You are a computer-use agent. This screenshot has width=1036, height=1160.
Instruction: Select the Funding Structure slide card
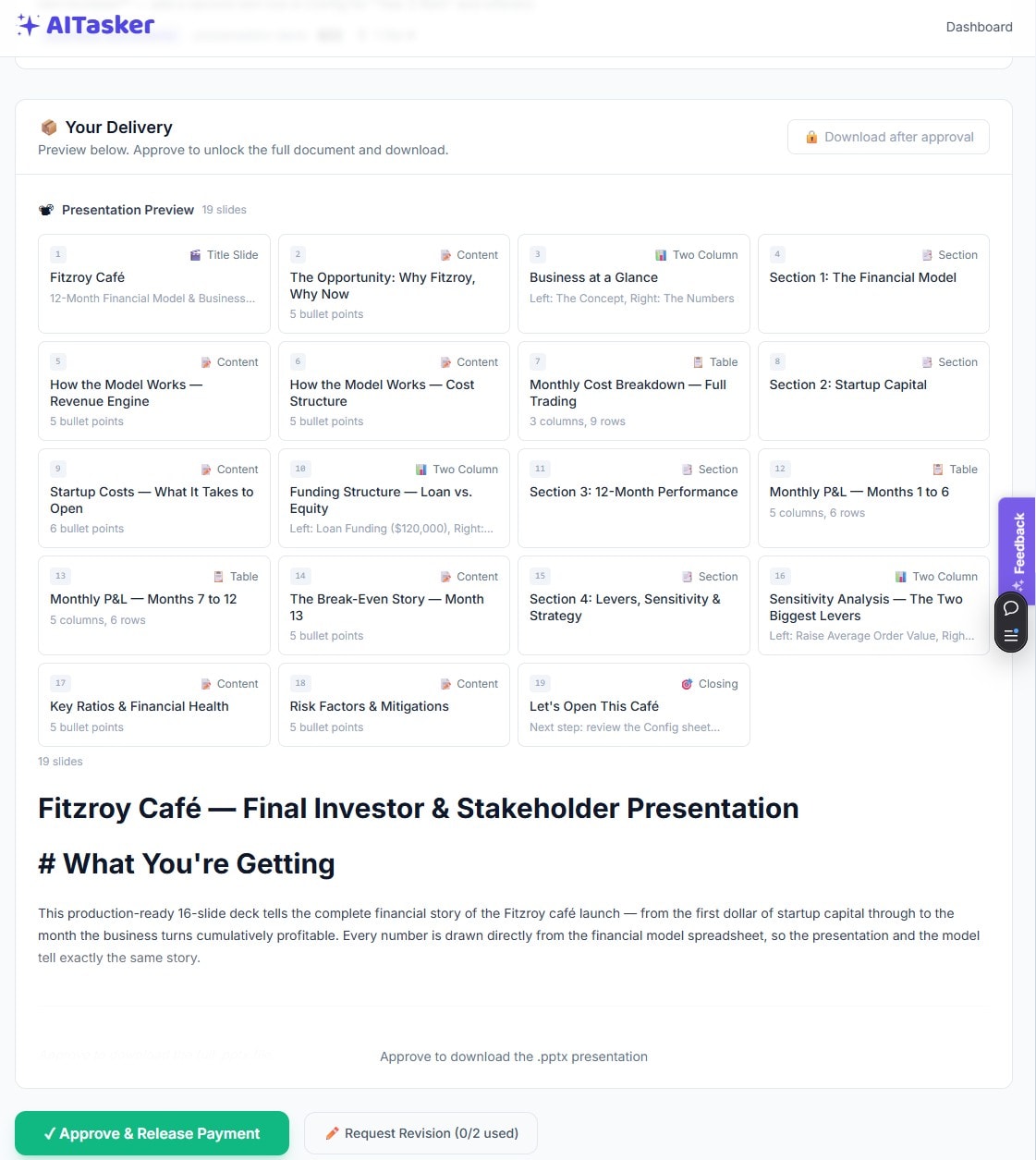tap(394, 498)
